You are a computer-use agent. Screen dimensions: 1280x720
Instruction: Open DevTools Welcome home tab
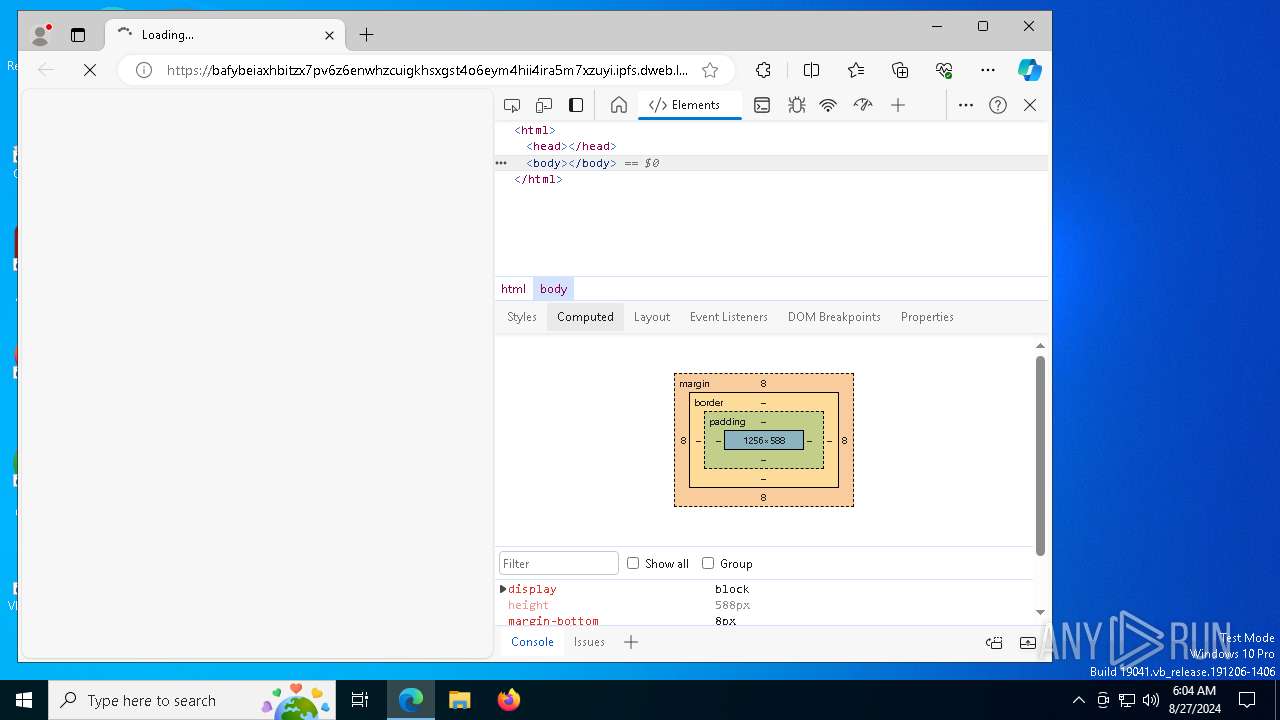pyautogui.click(x=619, y=105)
